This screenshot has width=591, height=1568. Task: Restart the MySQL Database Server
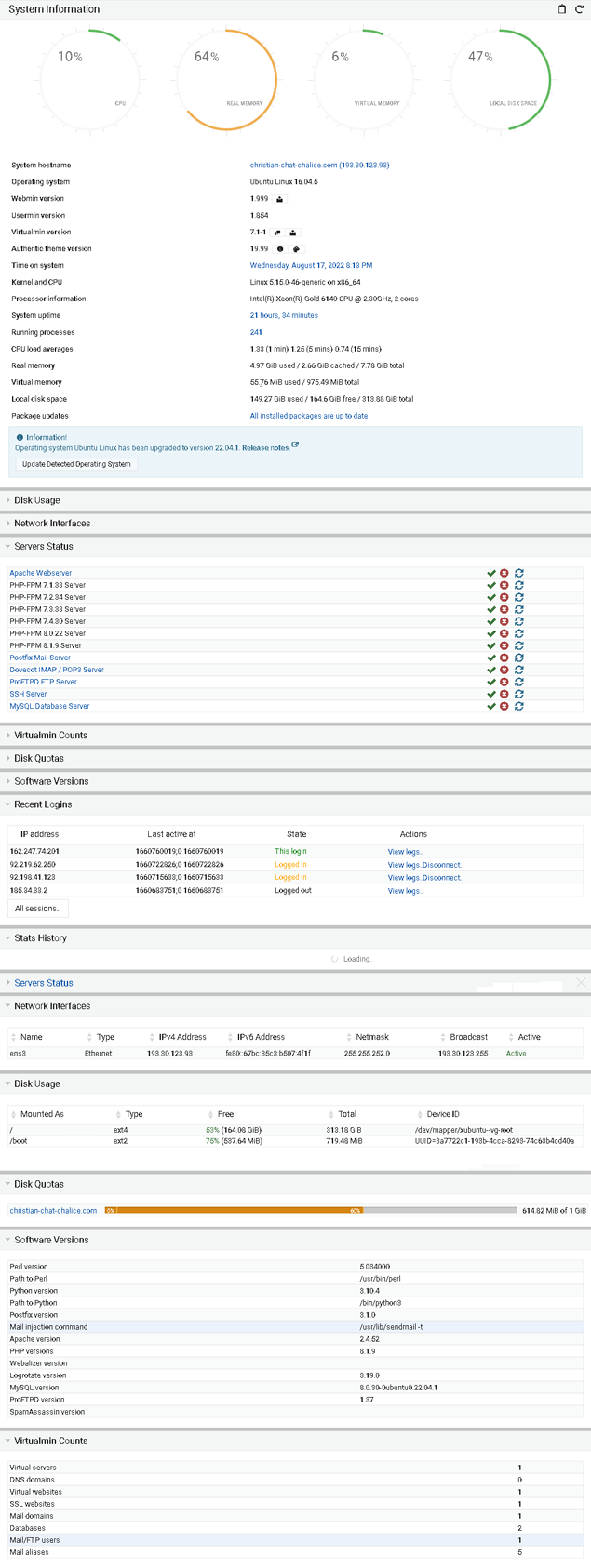[x=518, y=707]
